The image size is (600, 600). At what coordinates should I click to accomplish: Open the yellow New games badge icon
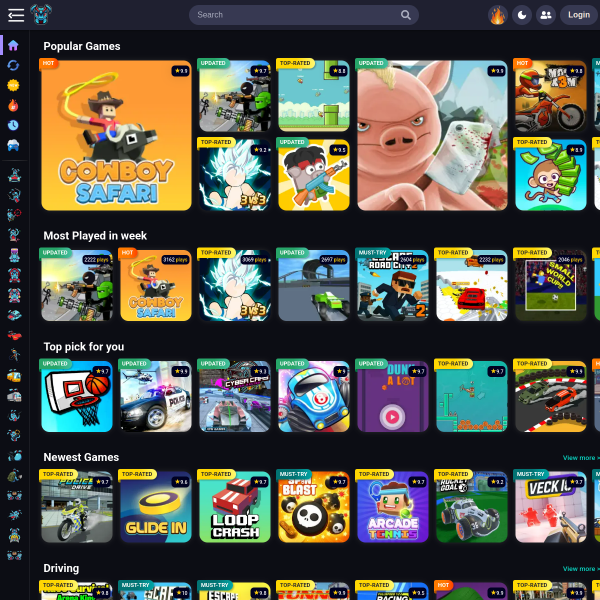13,85
